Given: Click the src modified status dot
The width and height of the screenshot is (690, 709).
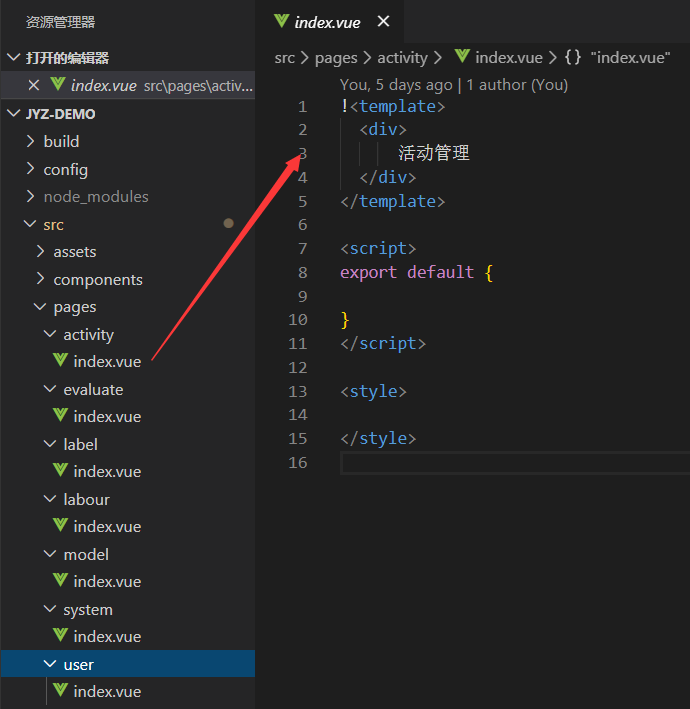Looking at the screenshot, I should [228, 223].
